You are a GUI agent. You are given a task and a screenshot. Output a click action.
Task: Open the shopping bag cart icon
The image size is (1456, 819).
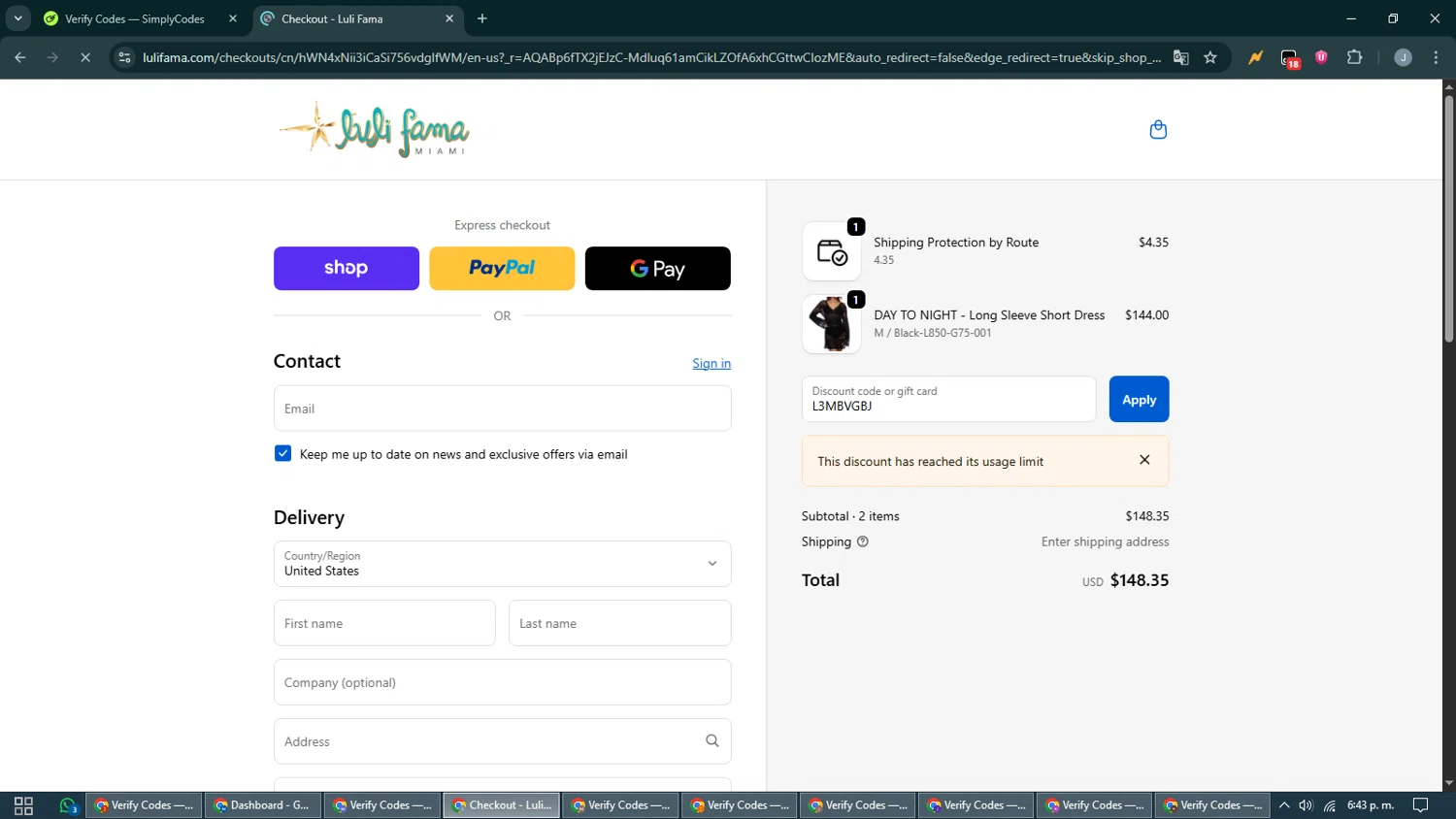1158,129
